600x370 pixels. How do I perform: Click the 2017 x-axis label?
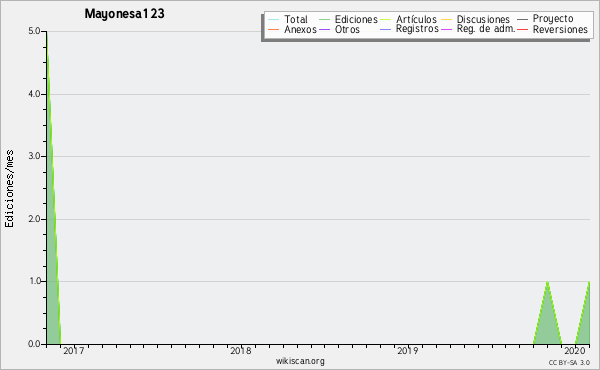click(x=73, y=350)
